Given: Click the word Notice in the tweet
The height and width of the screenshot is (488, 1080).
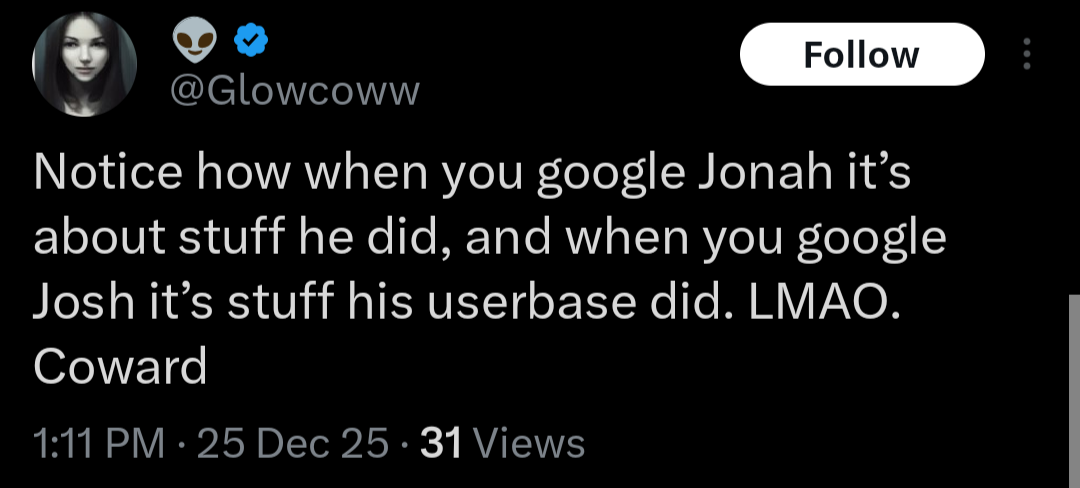Looking at the screenshot, I should (108, 176).
